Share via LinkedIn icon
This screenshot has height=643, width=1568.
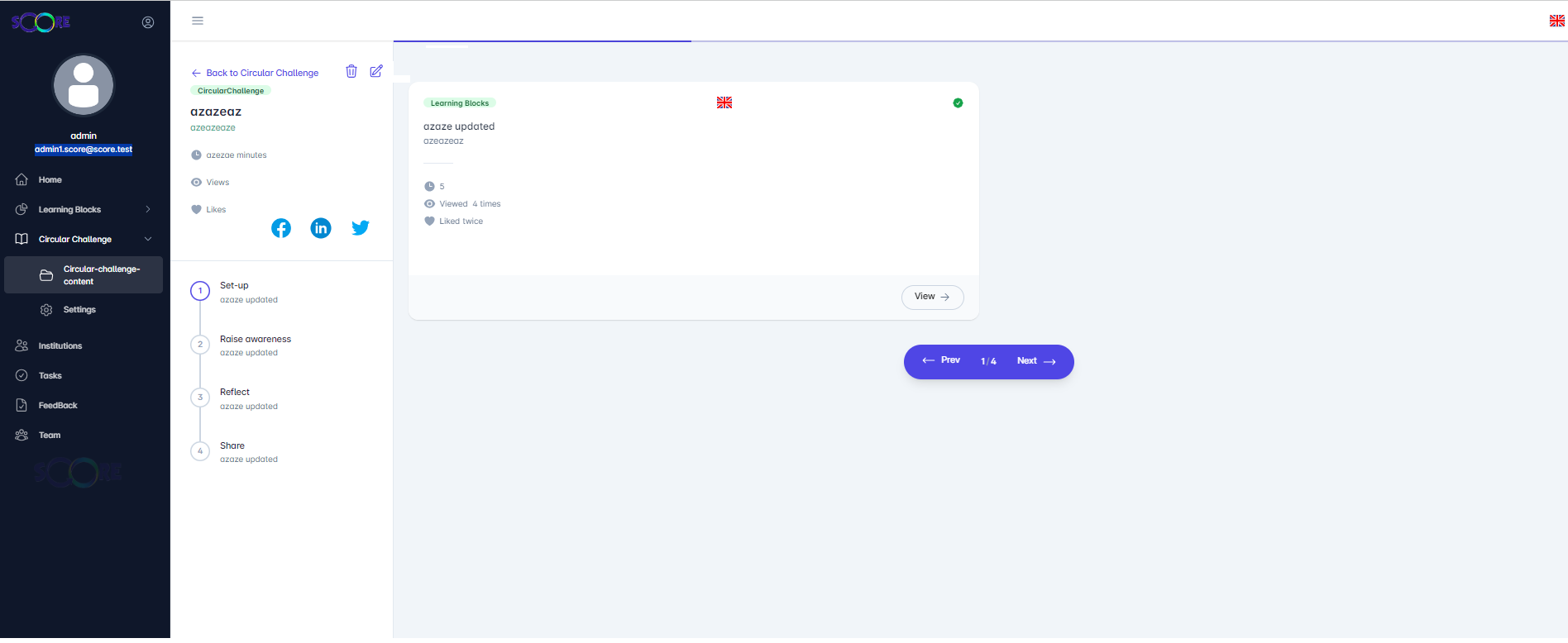(321, 228)
